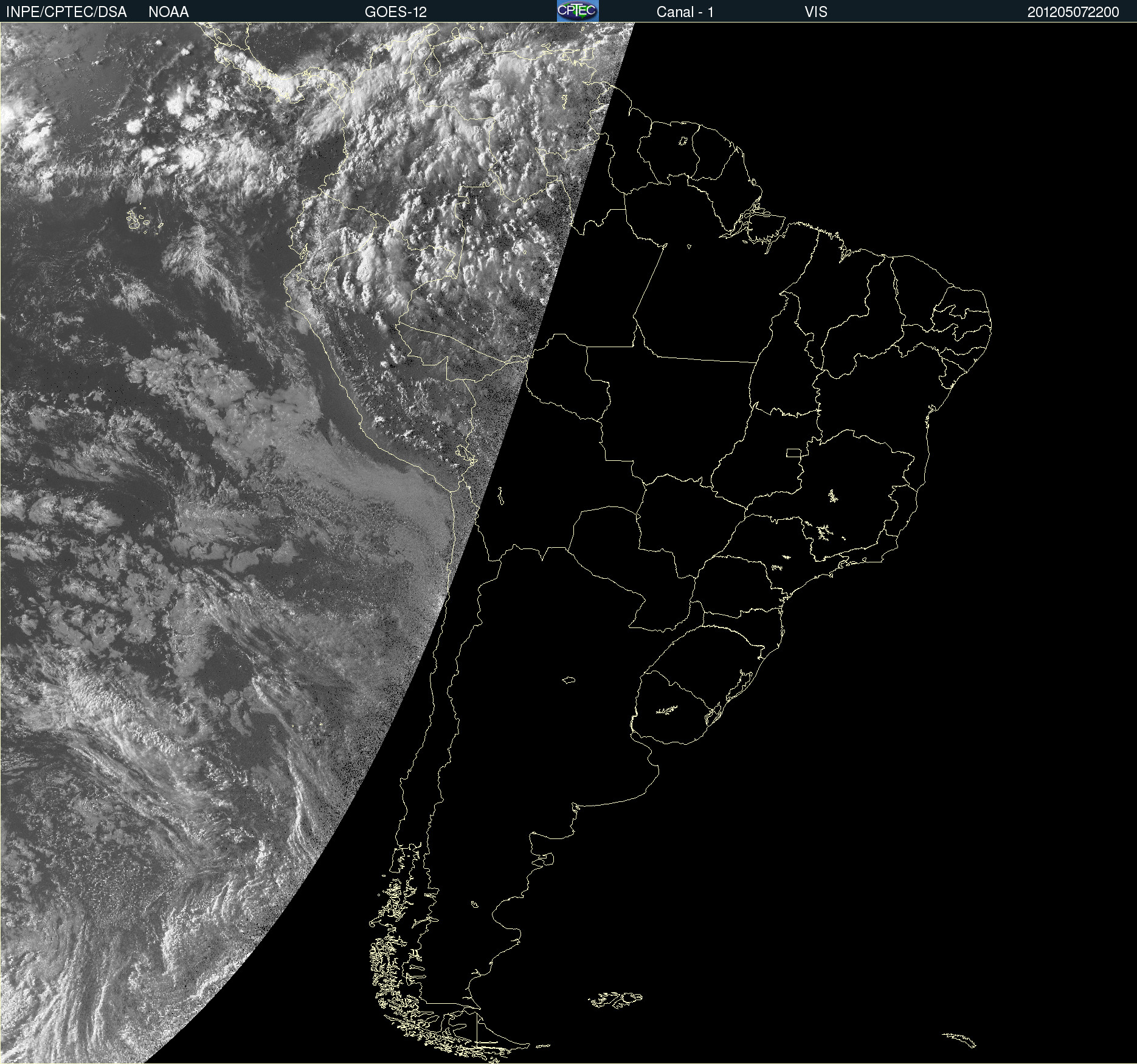The width and height of the screenshot is (1137, 1064).
Task: Select the INPE/CPTEC/DSA header text
Action: click(66, 12)
